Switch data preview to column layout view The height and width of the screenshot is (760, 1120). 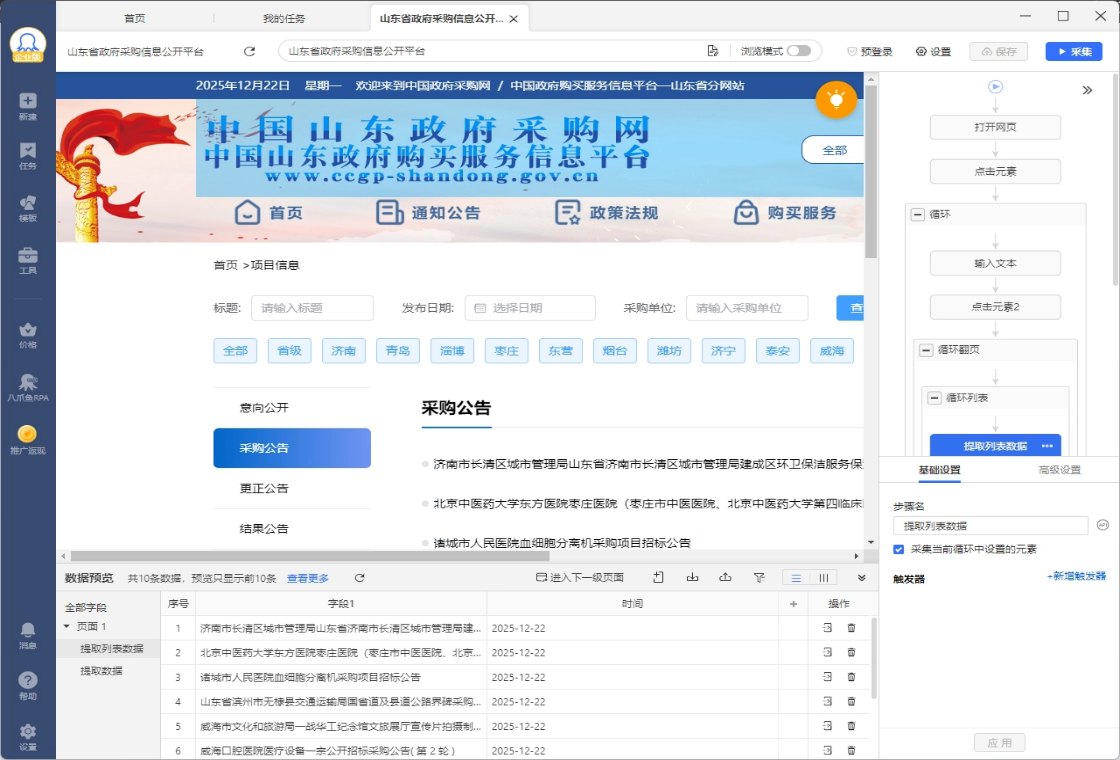(824, 578)
